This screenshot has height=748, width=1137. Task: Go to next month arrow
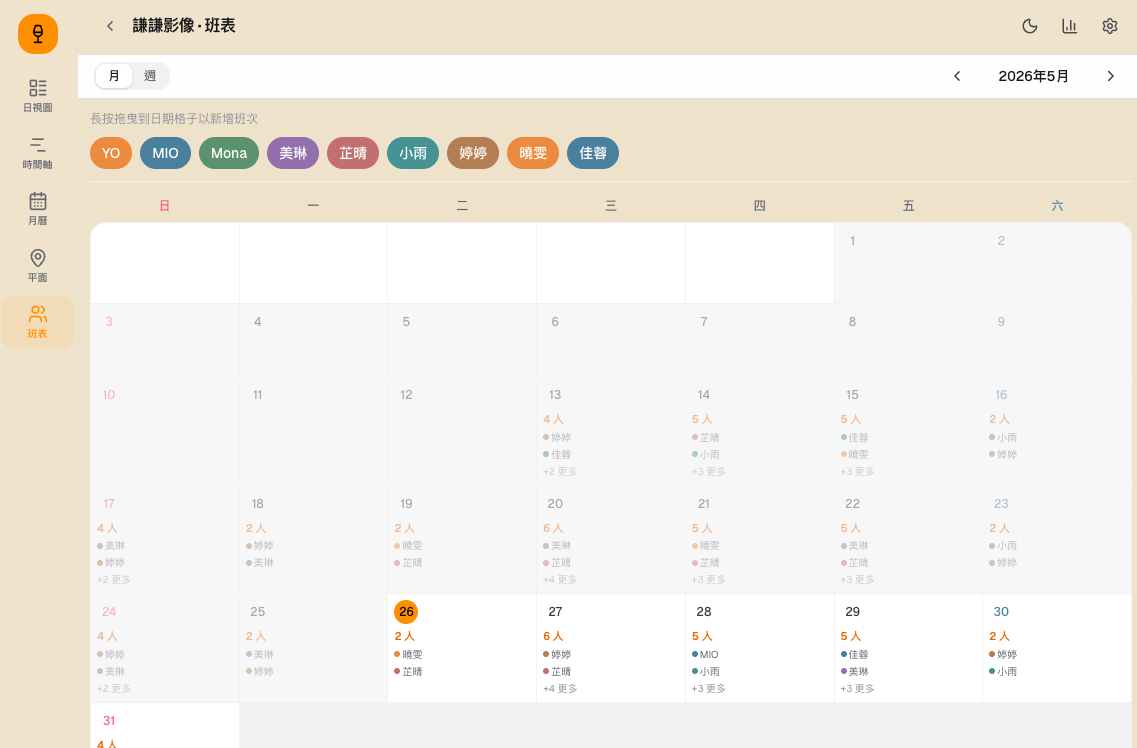(x=1110, y=76)
